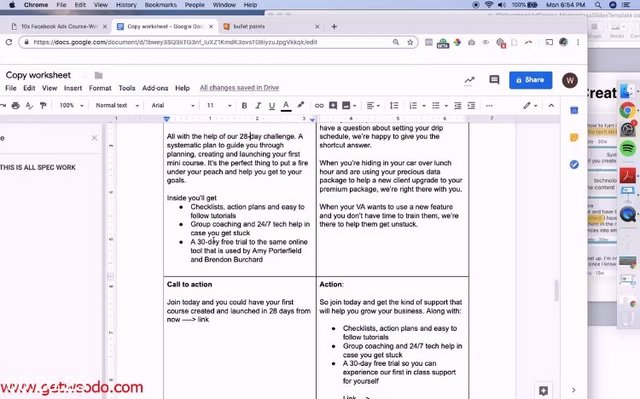Click the Chrome address bar URL
This screenshot has width=640, height=399.
click(176, 42)
